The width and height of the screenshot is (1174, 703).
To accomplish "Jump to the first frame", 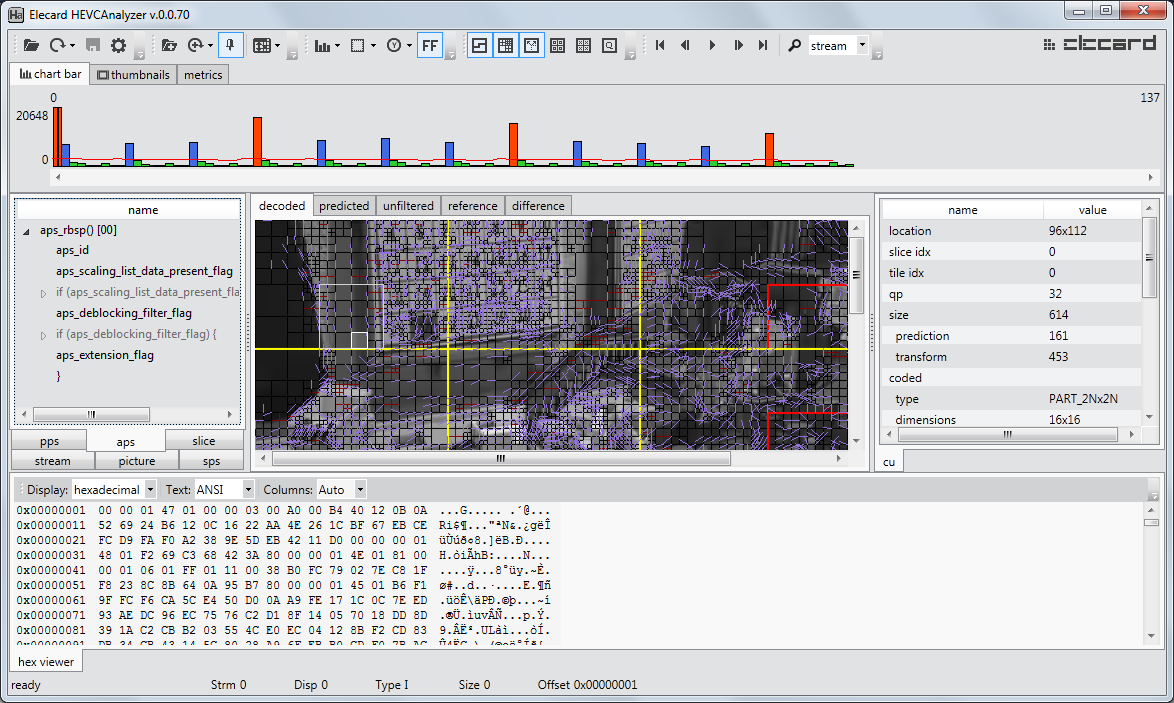I will click(660, 46).
